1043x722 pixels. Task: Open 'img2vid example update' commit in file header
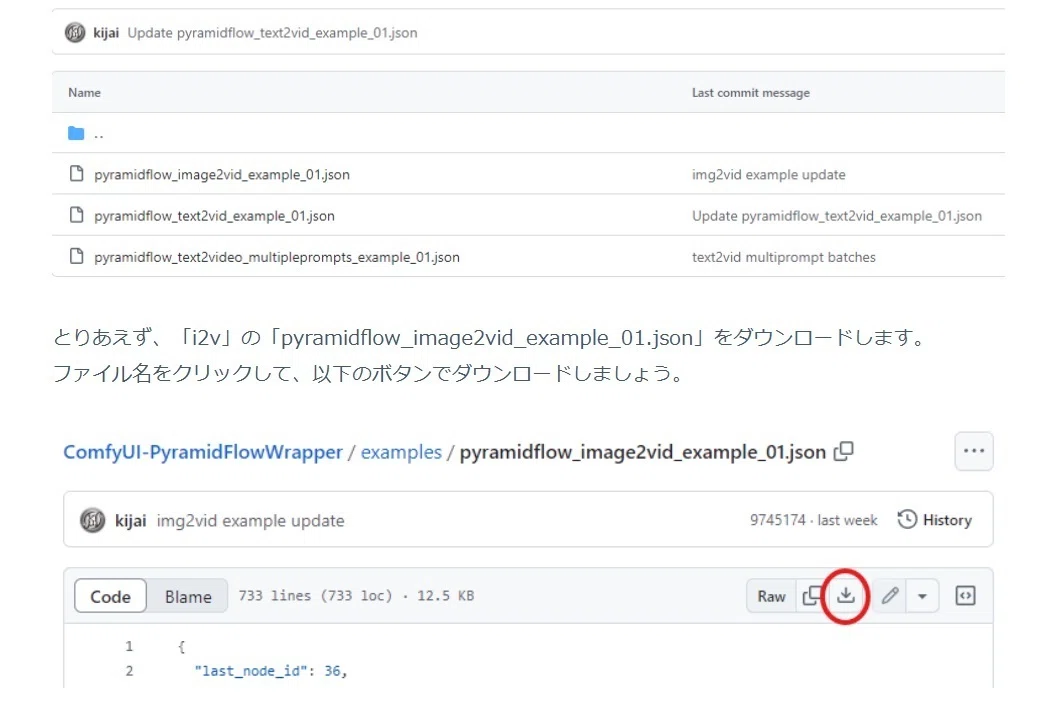pyautogui.click(x=250, y=520)
